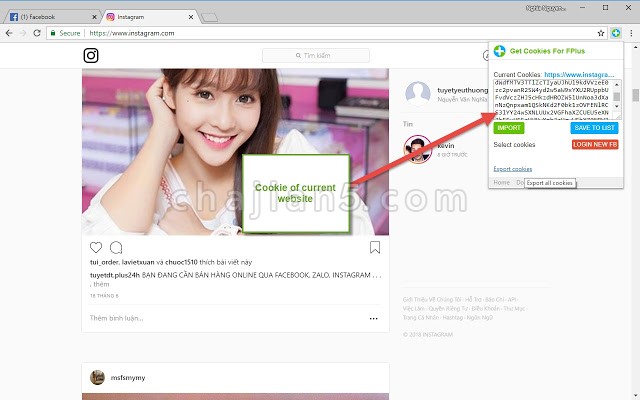
Task: Open kevin's story avatar
Action: (418, 149)
